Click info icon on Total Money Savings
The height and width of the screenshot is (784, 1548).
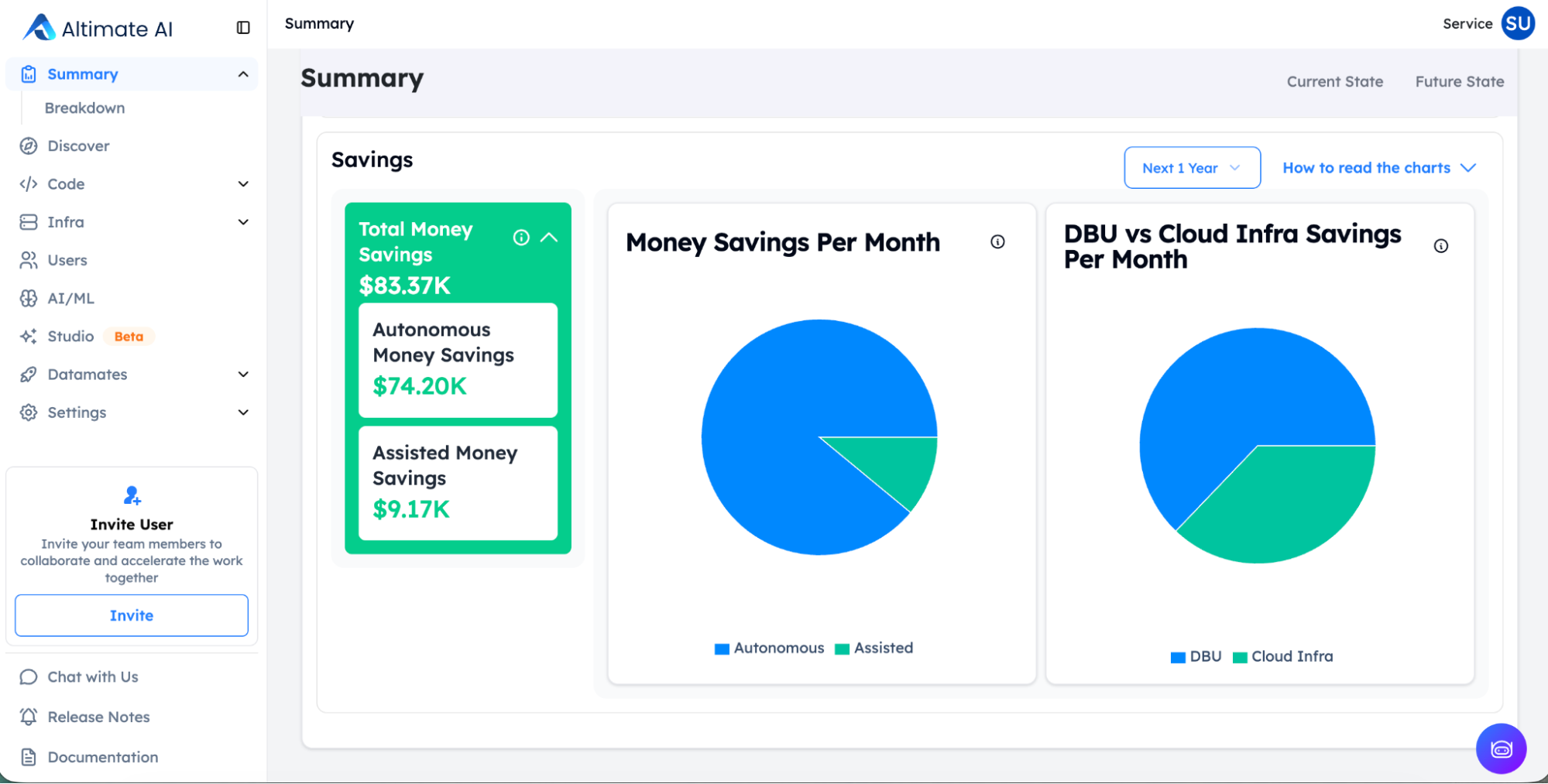[521, 238]
